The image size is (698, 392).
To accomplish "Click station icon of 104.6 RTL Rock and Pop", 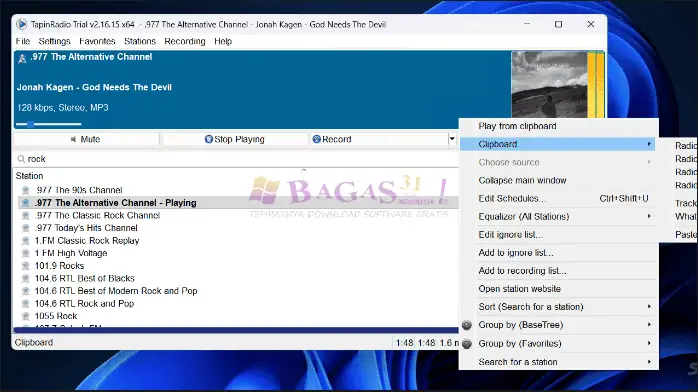I will [x=26, y=303].
